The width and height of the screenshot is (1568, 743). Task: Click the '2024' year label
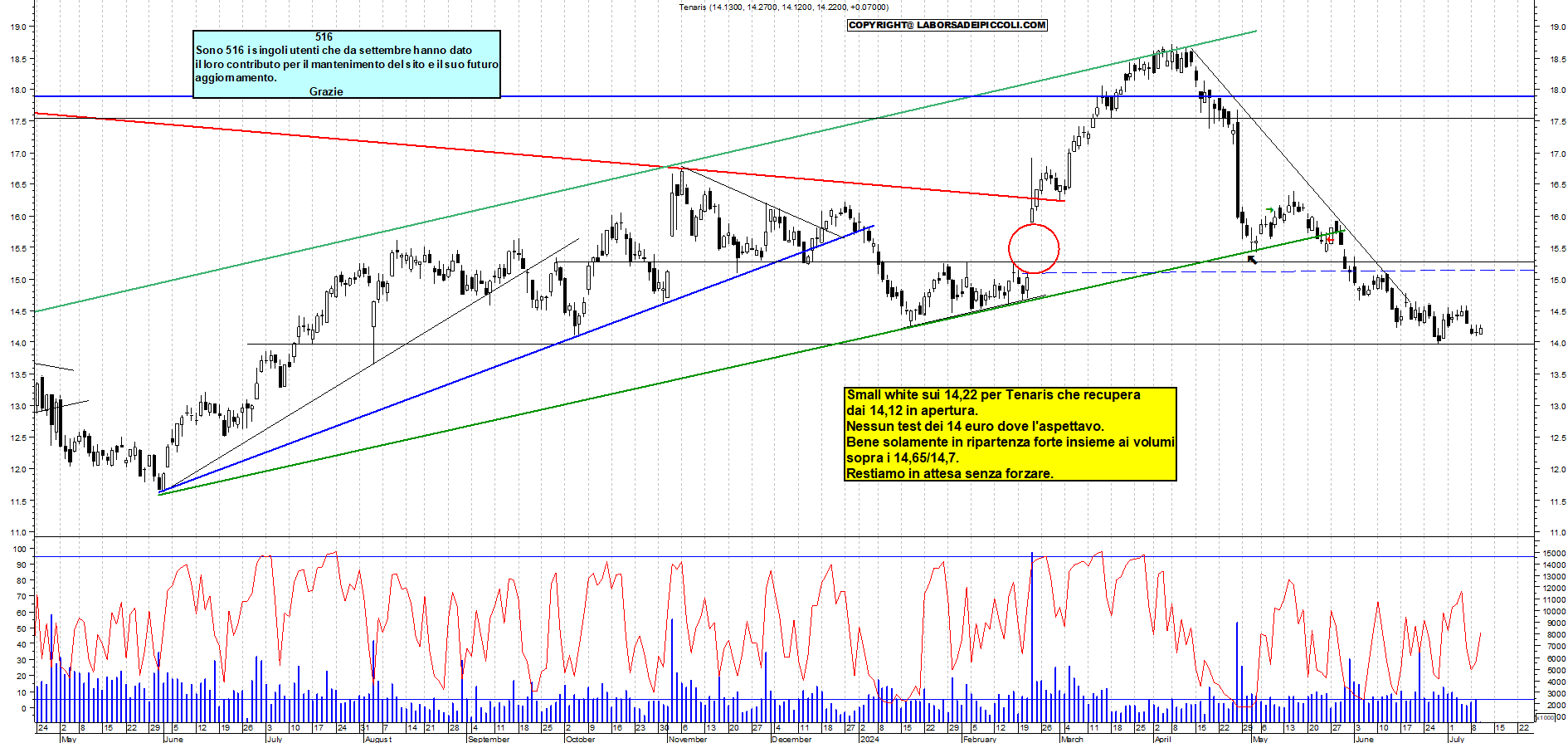pyautogui.click(x=869, y=739)
